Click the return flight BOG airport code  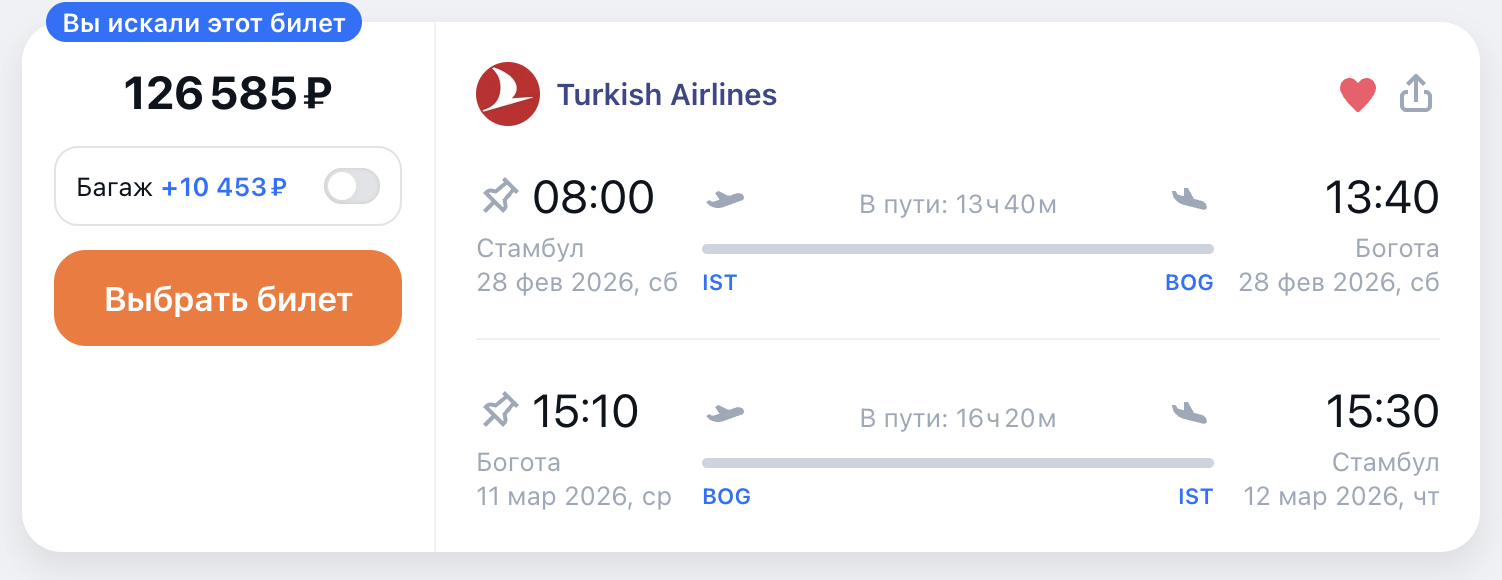[726, 497]
